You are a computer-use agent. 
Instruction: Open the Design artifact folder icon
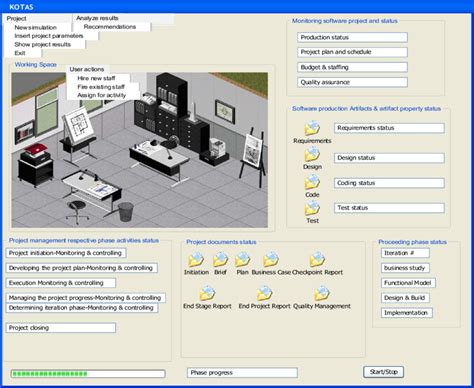[x=312, y=155]
